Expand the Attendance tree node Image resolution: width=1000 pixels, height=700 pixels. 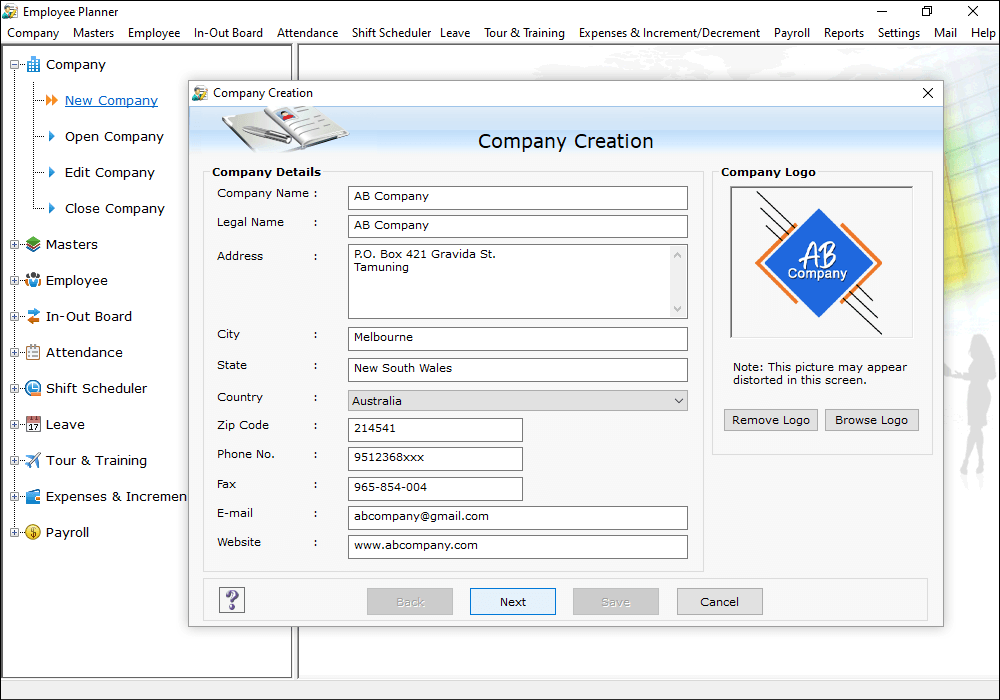(14, 352)
